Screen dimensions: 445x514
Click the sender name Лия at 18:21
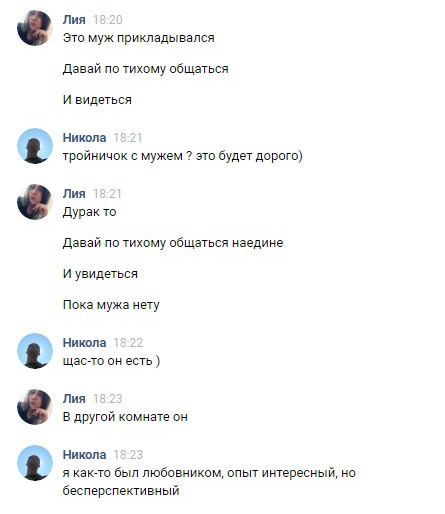tap(74, 194)
